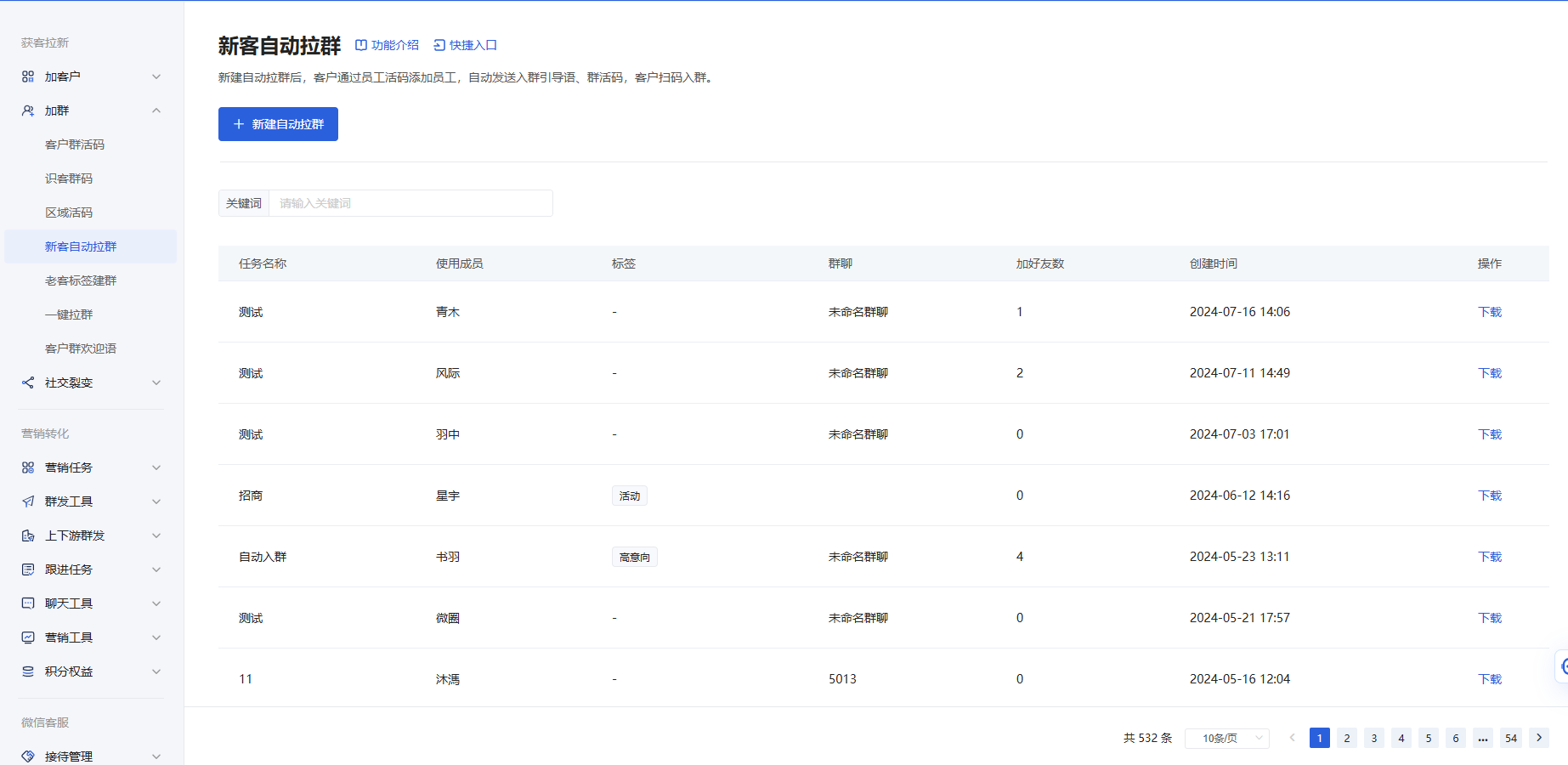Click the 活动 tag
This screenshot has height=765, width=1568.
(630, 496)
